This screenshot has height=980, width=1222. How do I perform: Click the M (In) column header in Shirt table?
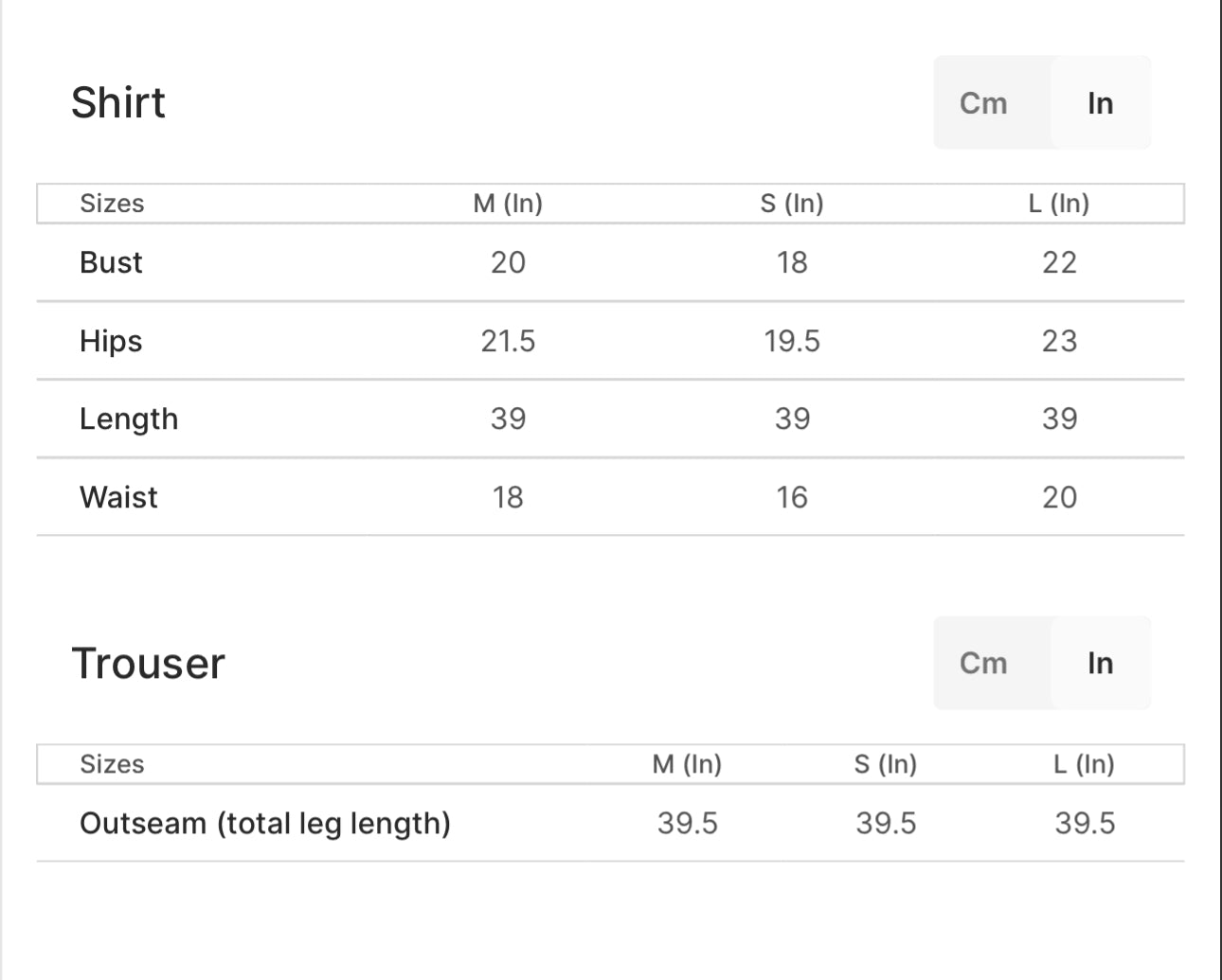coord(508,204)
